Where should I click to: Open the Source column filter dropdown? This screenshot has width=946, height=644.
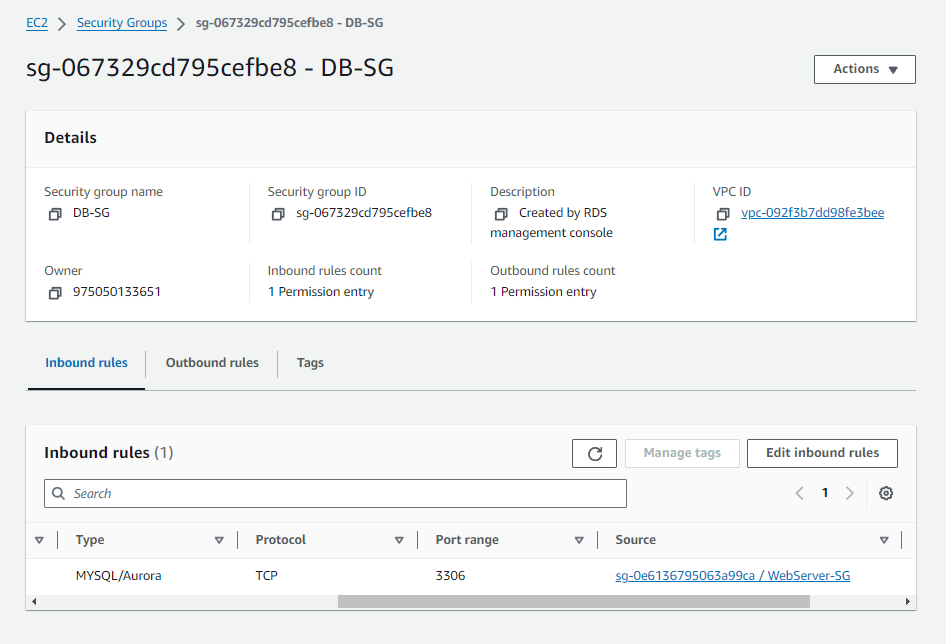pos(884,539)
